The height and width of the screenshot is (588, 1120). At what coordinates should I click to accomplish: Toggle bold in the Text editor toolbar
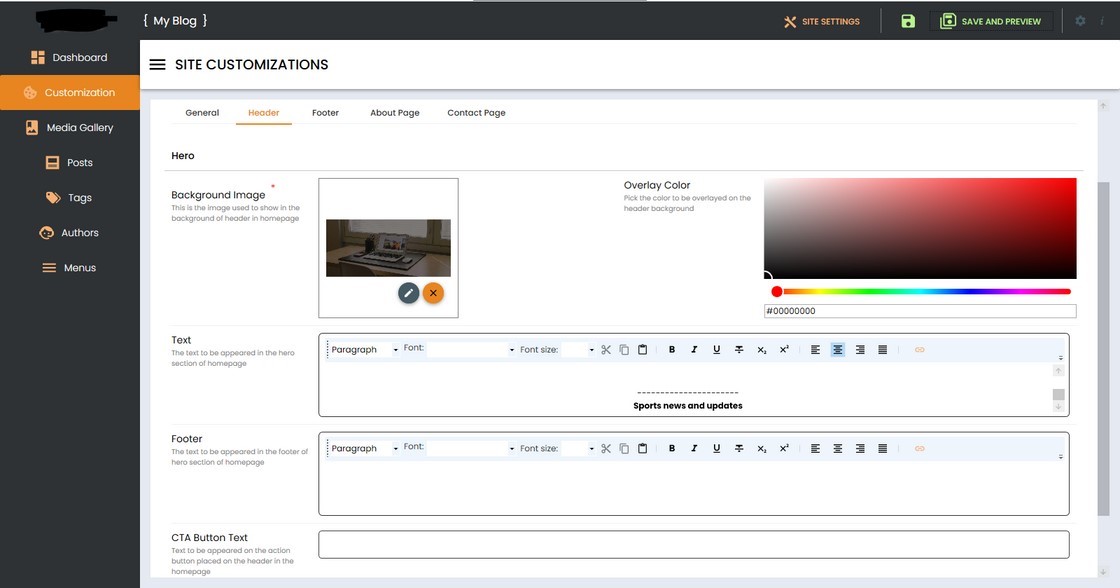[x=672, y=350]
